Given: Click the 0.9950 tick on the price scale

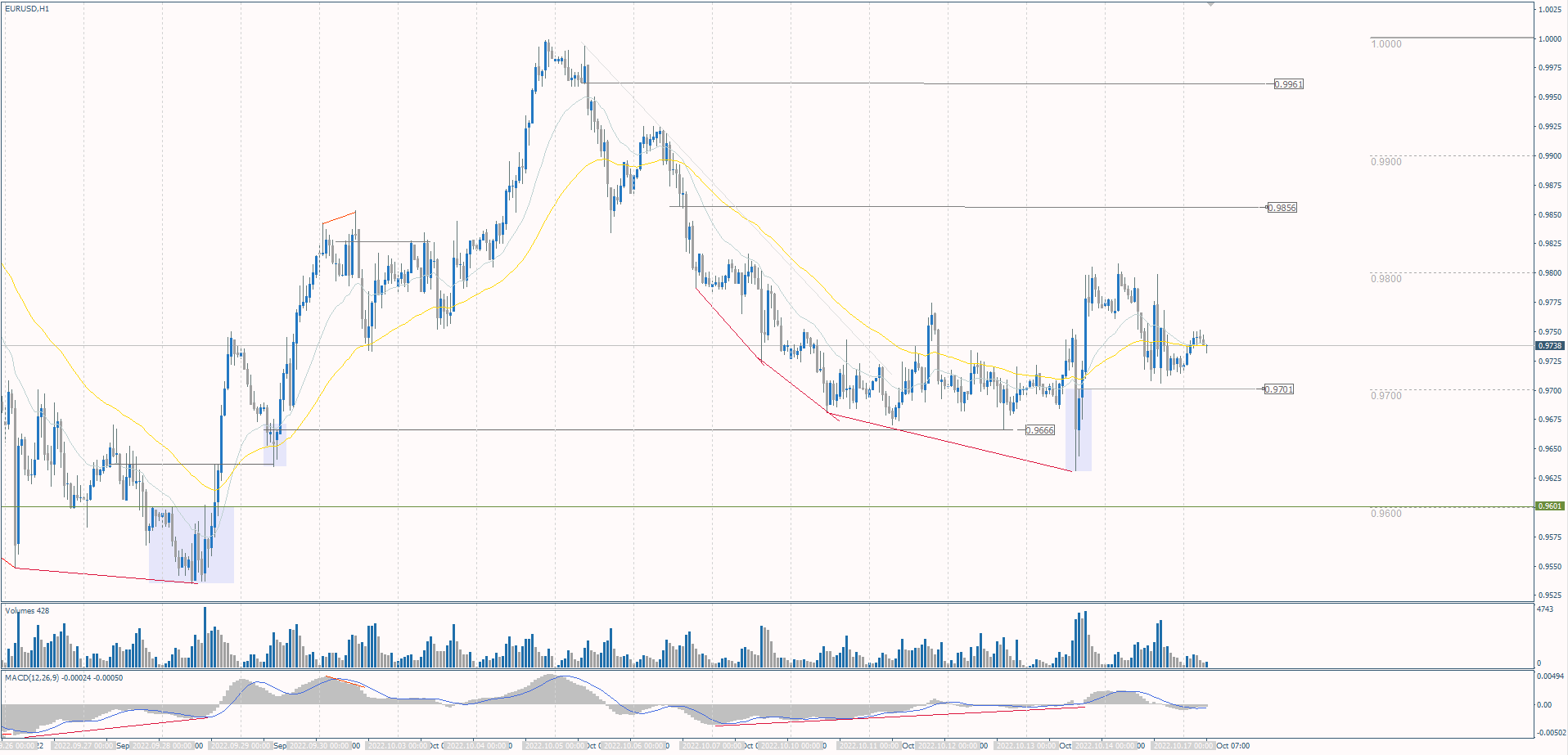Looking at the screenshot, I should click(1550, 97).
